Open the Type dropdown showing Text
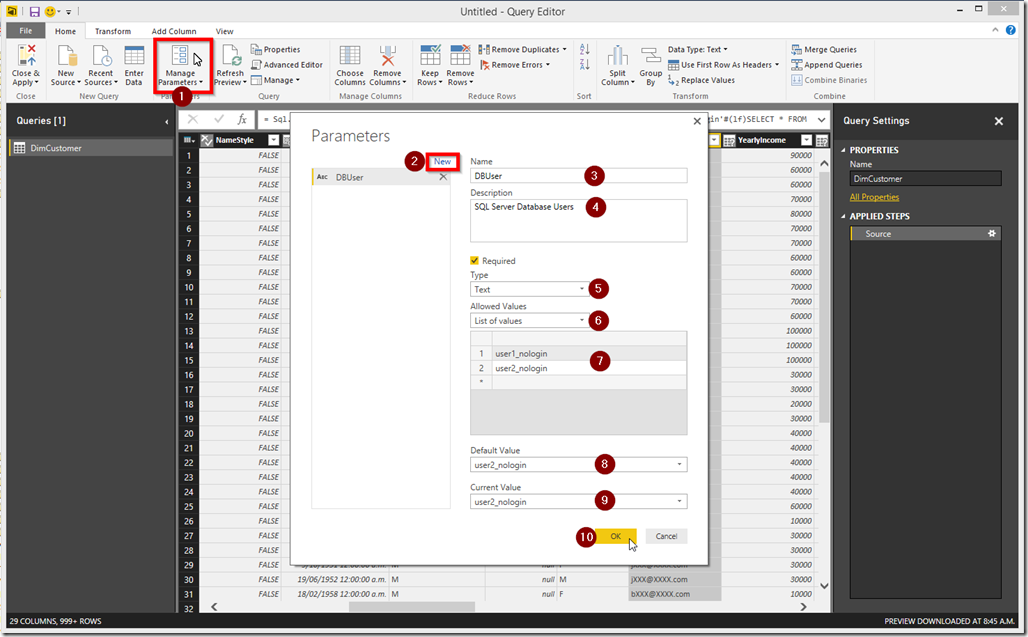Image resolution: width=1028 pixels, height=637 pixels. pyautogui.click(x=529, y=289)
